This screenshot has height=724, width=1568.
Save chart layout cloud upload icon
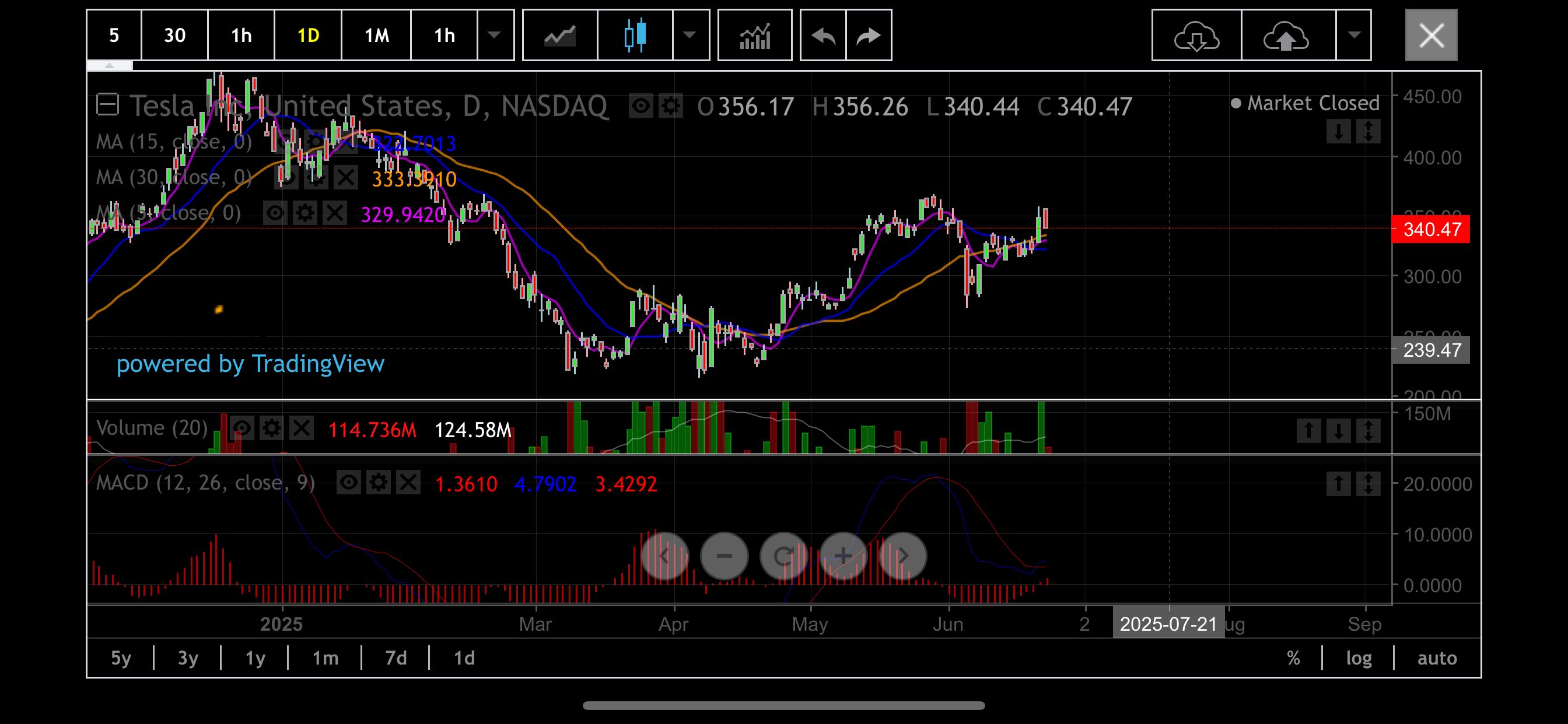pyautogui.click(x=1288, y=36)
